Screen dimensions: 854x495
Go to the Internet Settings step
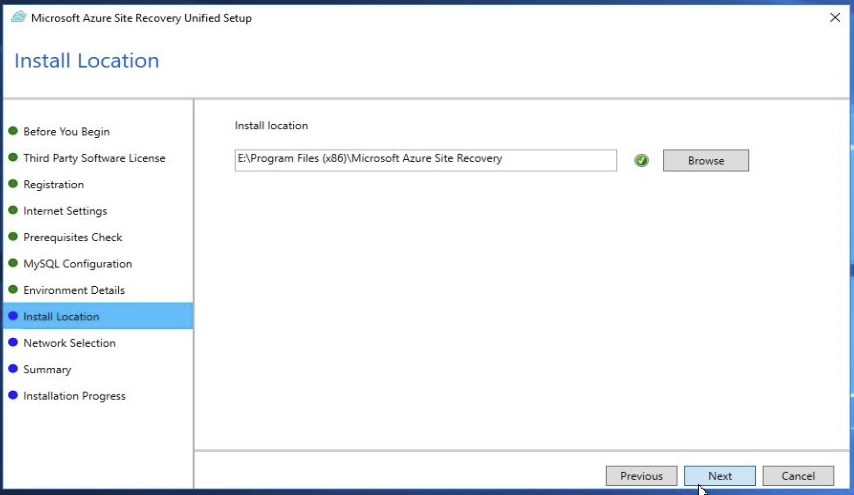65,211
